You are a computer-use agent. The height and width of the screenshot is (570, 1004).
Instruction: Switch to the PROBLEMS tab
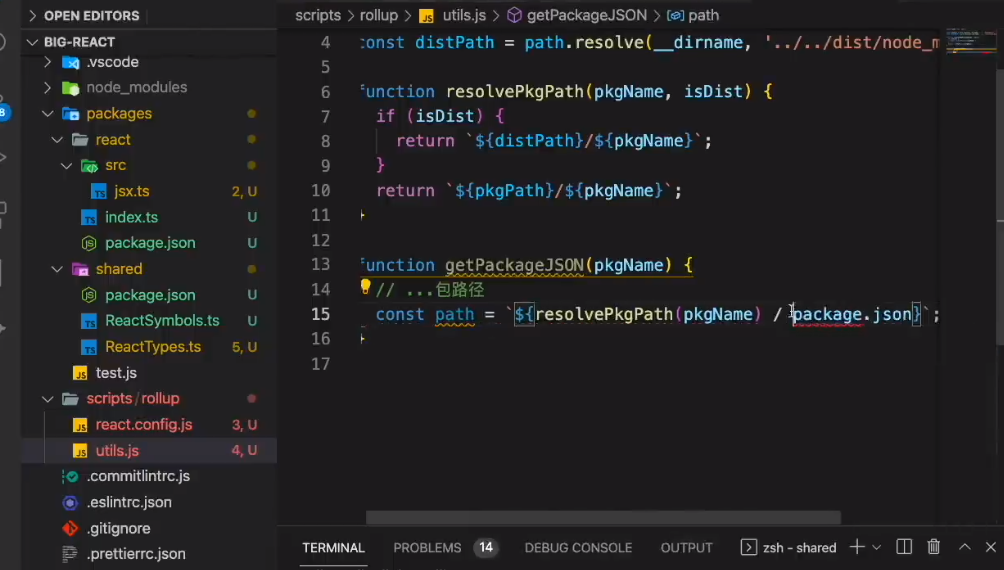pos(427,548)
